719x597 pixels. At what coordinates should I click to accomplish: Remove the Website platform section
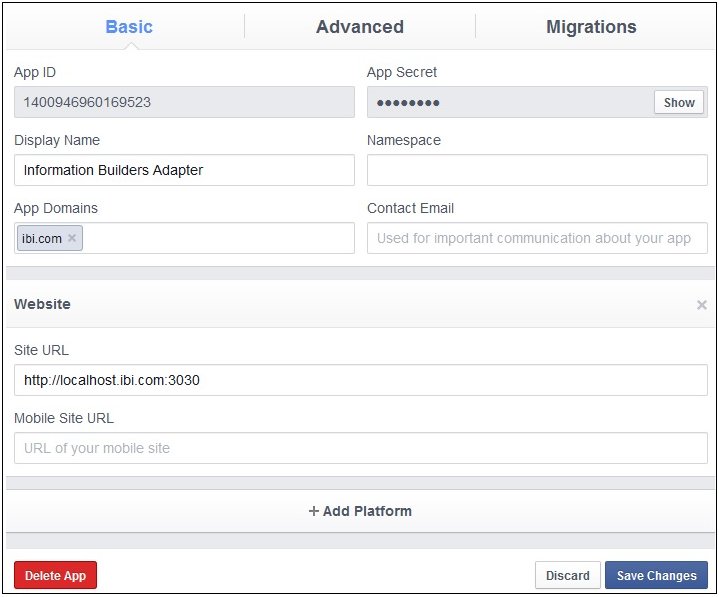701,305
